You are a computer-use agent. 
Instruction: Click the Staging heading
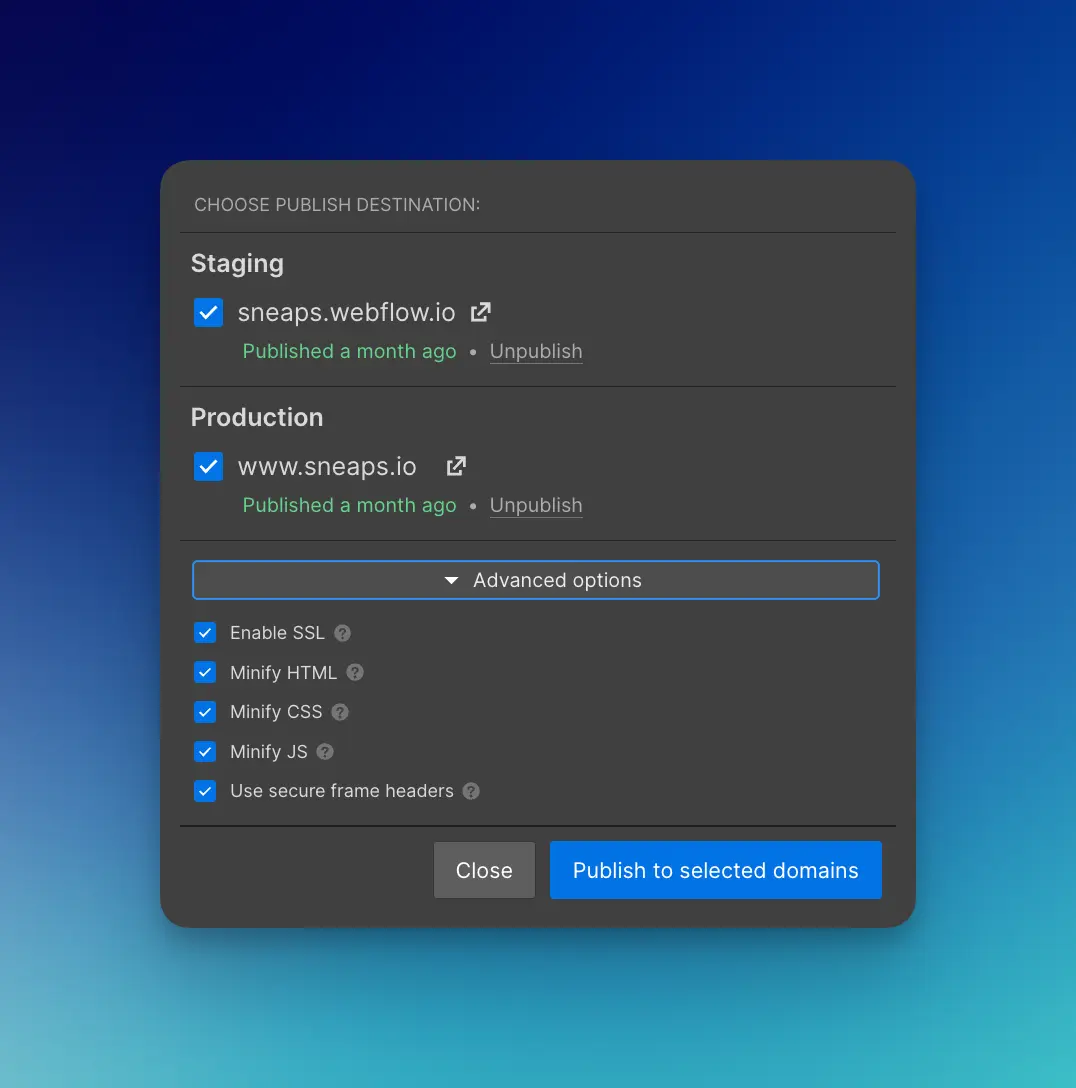pyautogui.click(x=237, y=264)
